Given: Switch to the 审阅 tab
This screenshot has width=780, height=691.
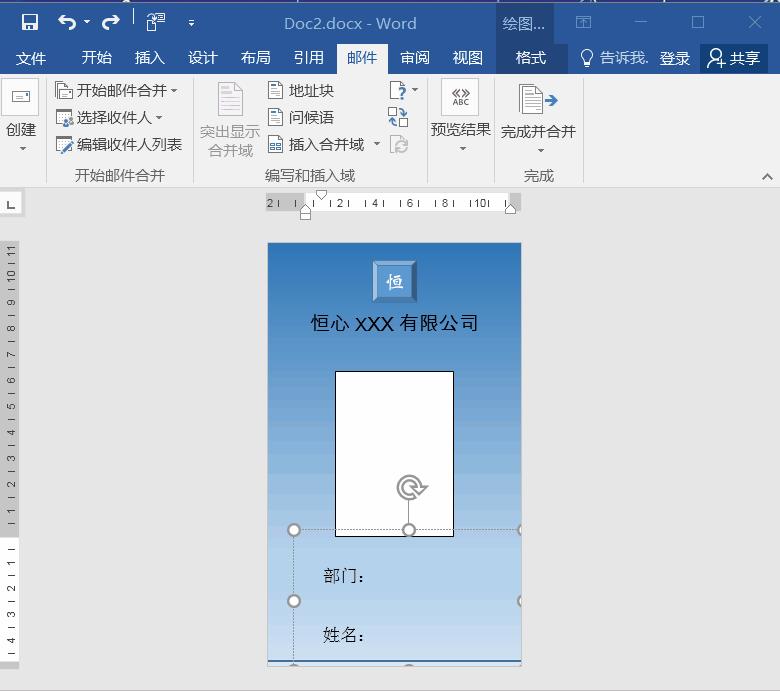Looking at the screenshot, I should pos(415,58).
